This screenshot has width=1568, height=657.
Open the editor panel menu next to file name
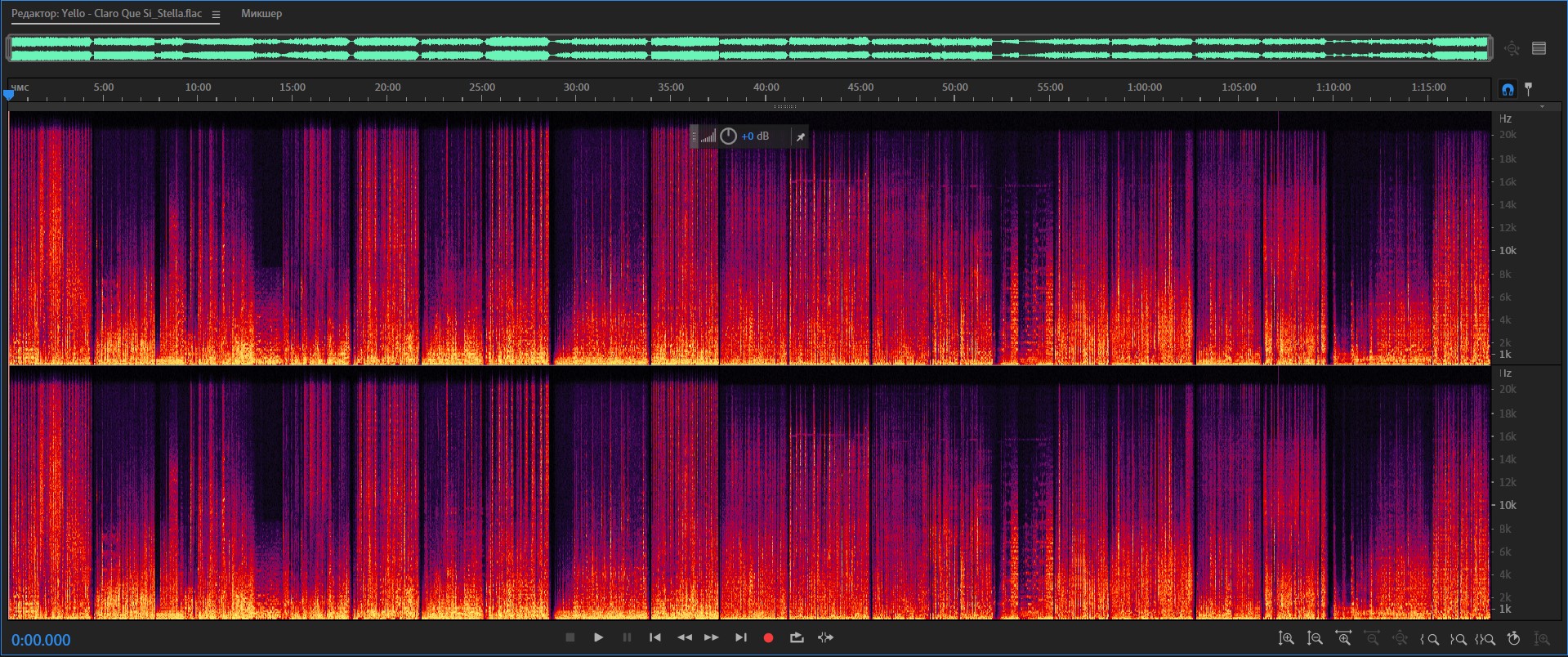[216, 15]
